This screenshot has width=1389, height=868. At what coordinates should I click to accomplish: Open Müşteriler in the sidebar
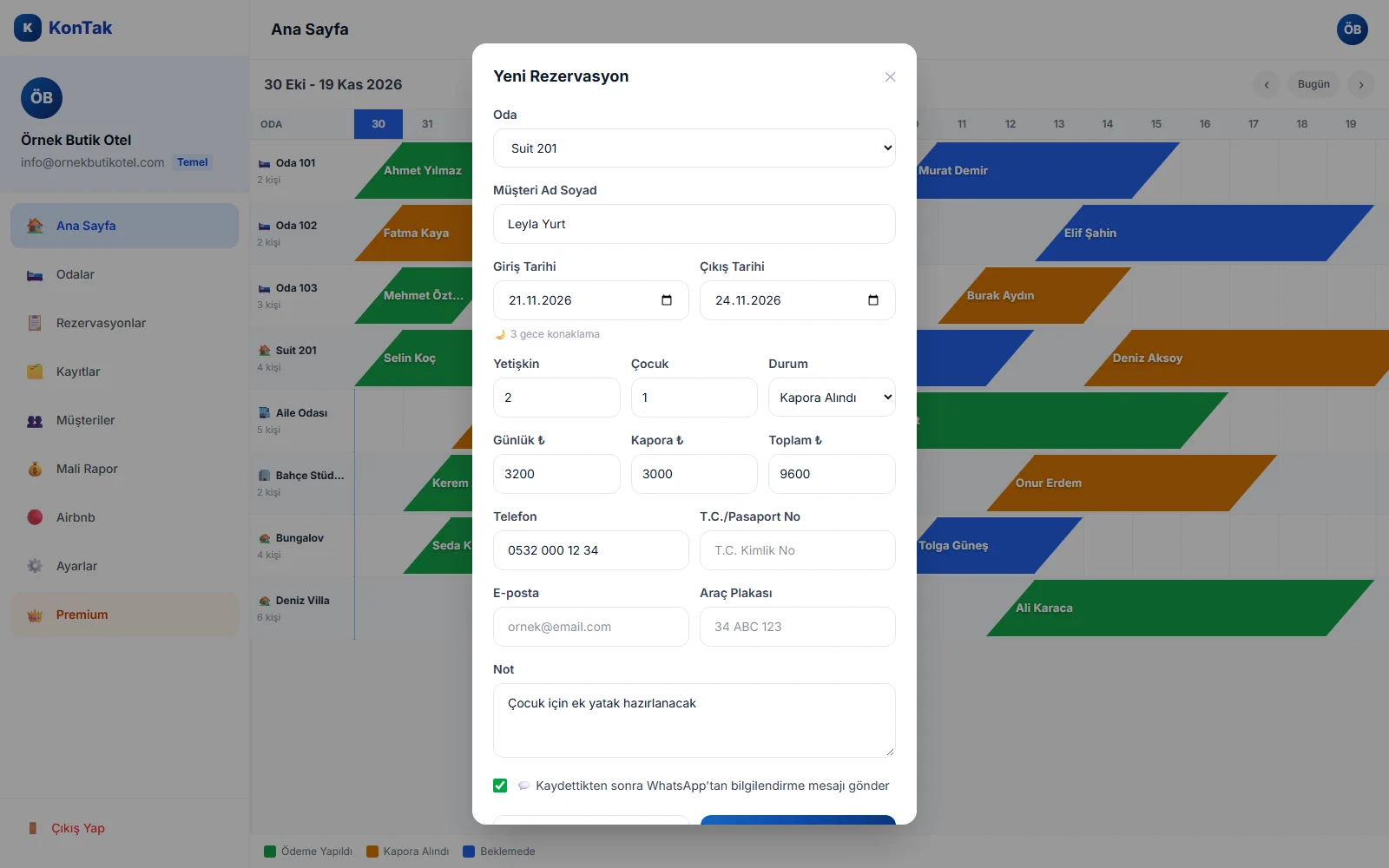(124, 420)
